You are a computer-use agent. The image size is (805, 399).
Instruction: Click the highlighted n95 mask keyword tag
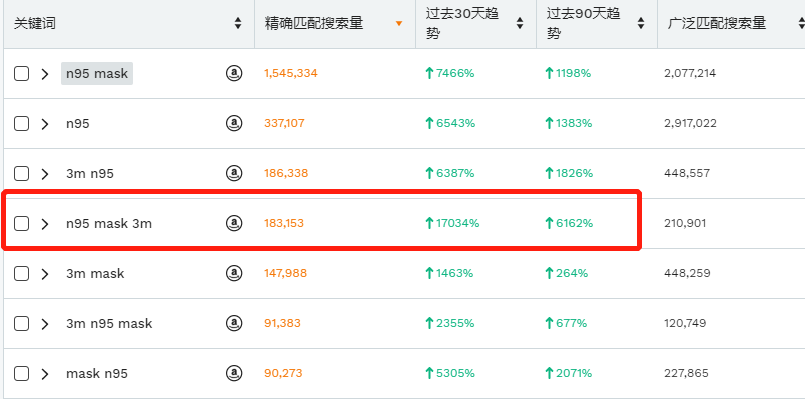97,73
